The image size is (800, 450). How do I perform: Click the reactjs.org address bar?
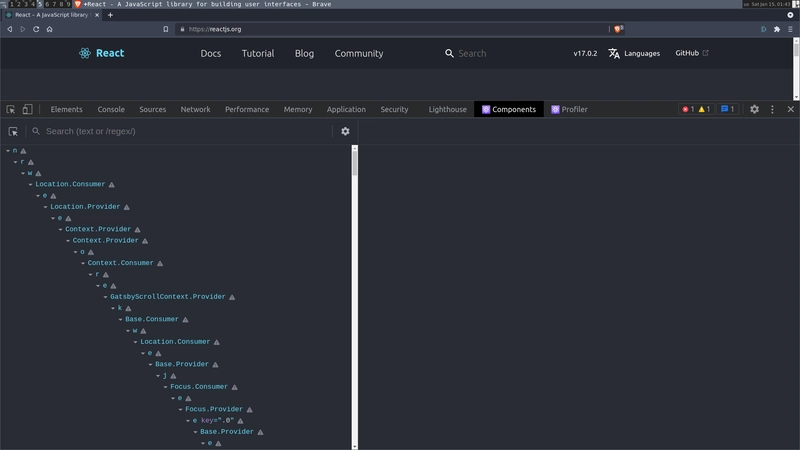[x=390, y=29]
